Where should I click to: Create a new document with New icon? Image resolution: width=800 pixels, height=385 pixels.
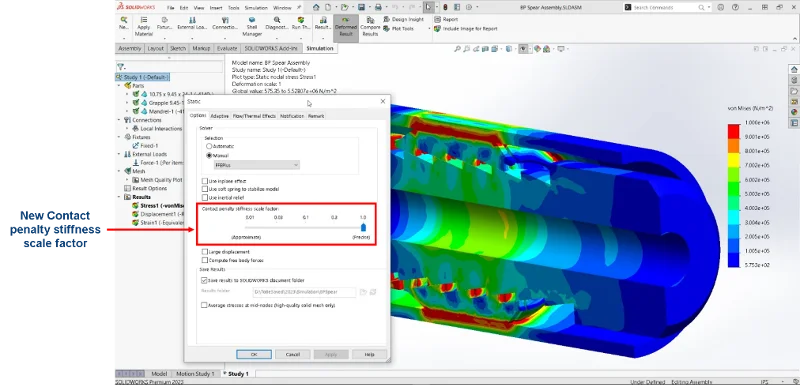[x=329, y=7]
